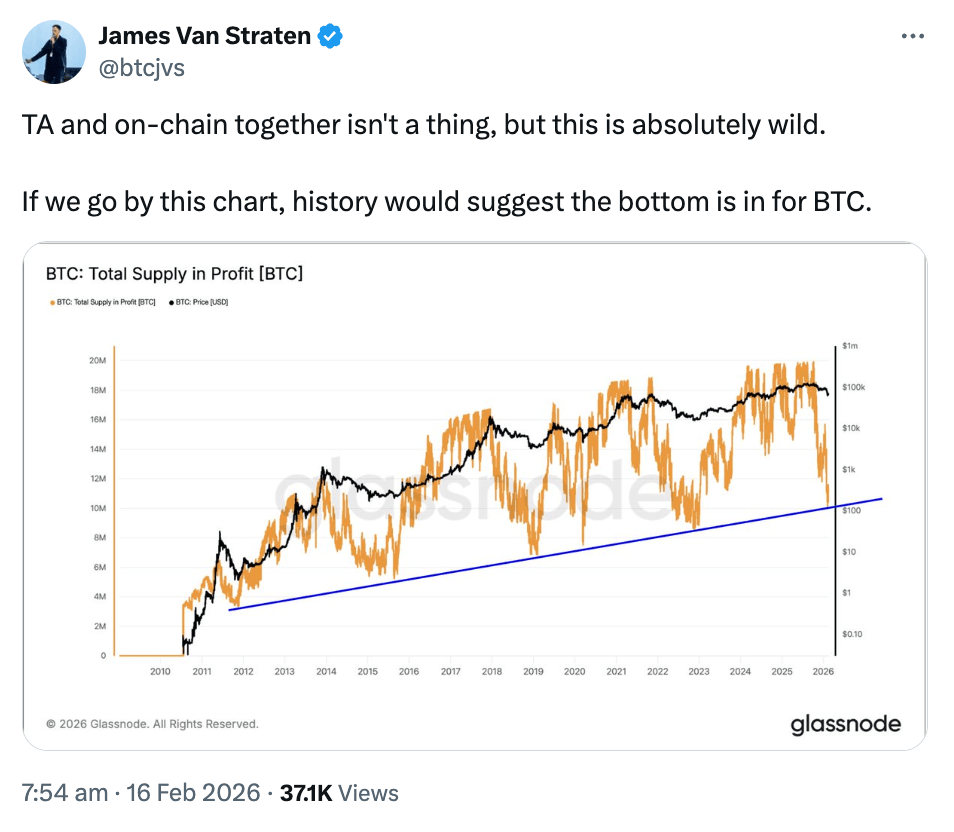Click the '© 2026 Glassnode. All Rights Reserved.' text

tap(152, 724)
